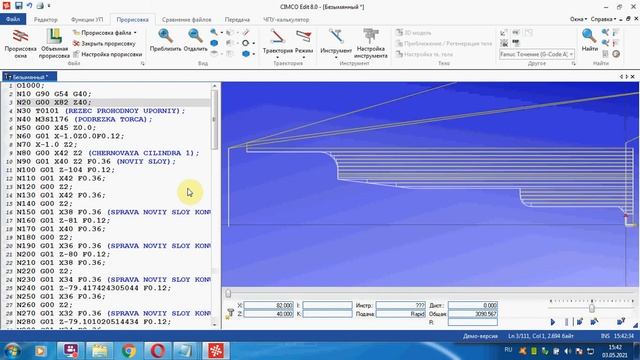Select machine type Fanuc Точение combo box
Viewport: 640px width, 360px height.
(537, 54)
